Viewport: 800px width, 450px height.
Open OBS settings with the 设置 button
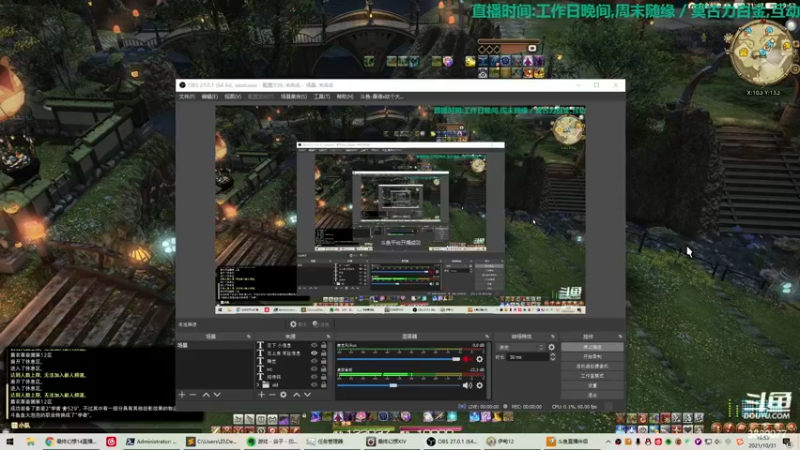[592, 386]
